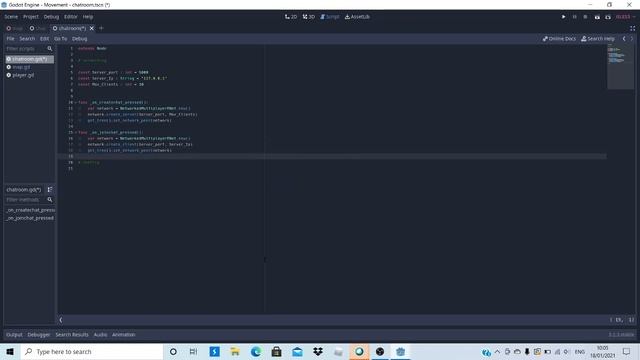Play a custom scene
640x360 pixels.
(x=608, y=17)
